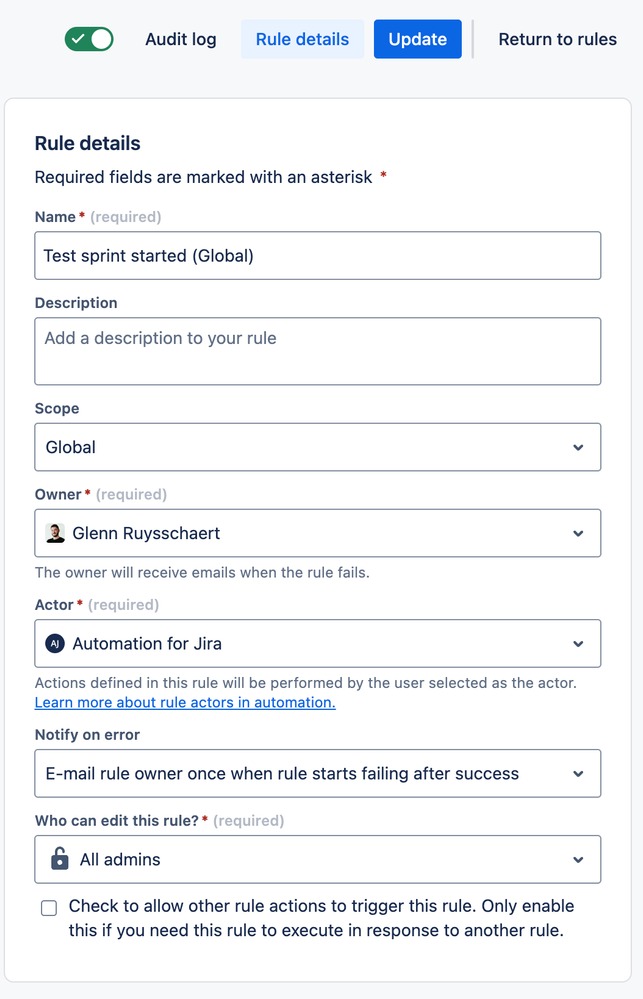Click the rule Name input field

click(x=317, y=256)
